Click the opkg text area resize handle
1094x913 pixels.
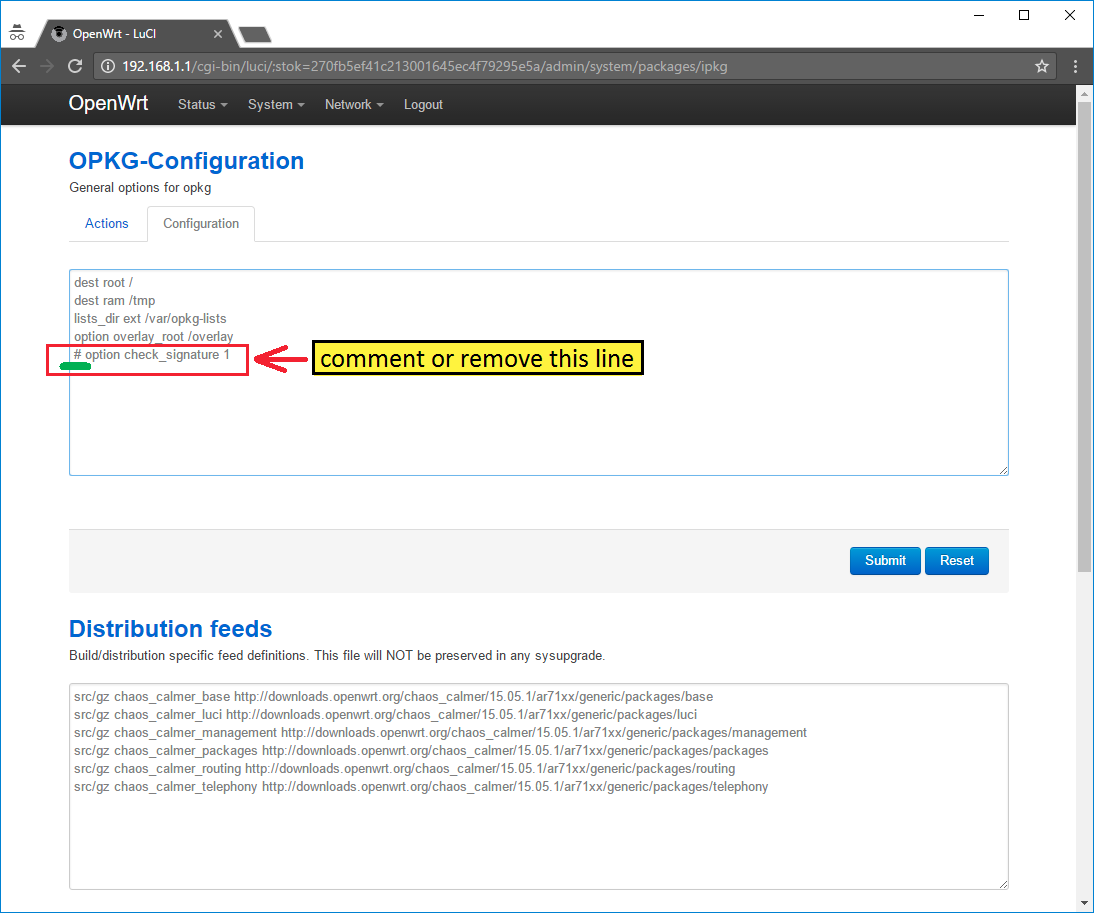[x=1003, y=470]
